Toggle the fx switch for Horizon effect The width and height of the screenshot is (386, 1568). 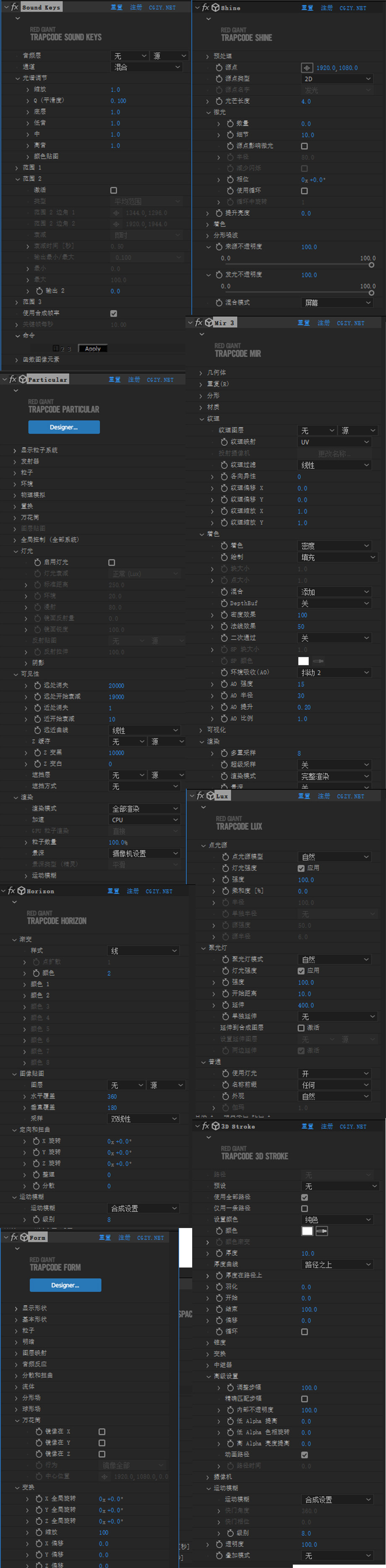[12, 891]
